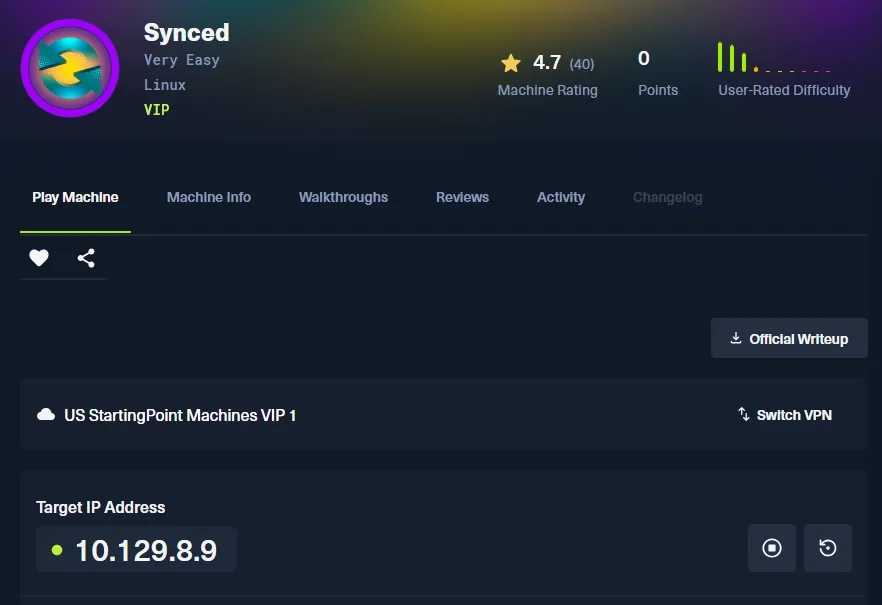Click the green VIP label

(156, 110)
